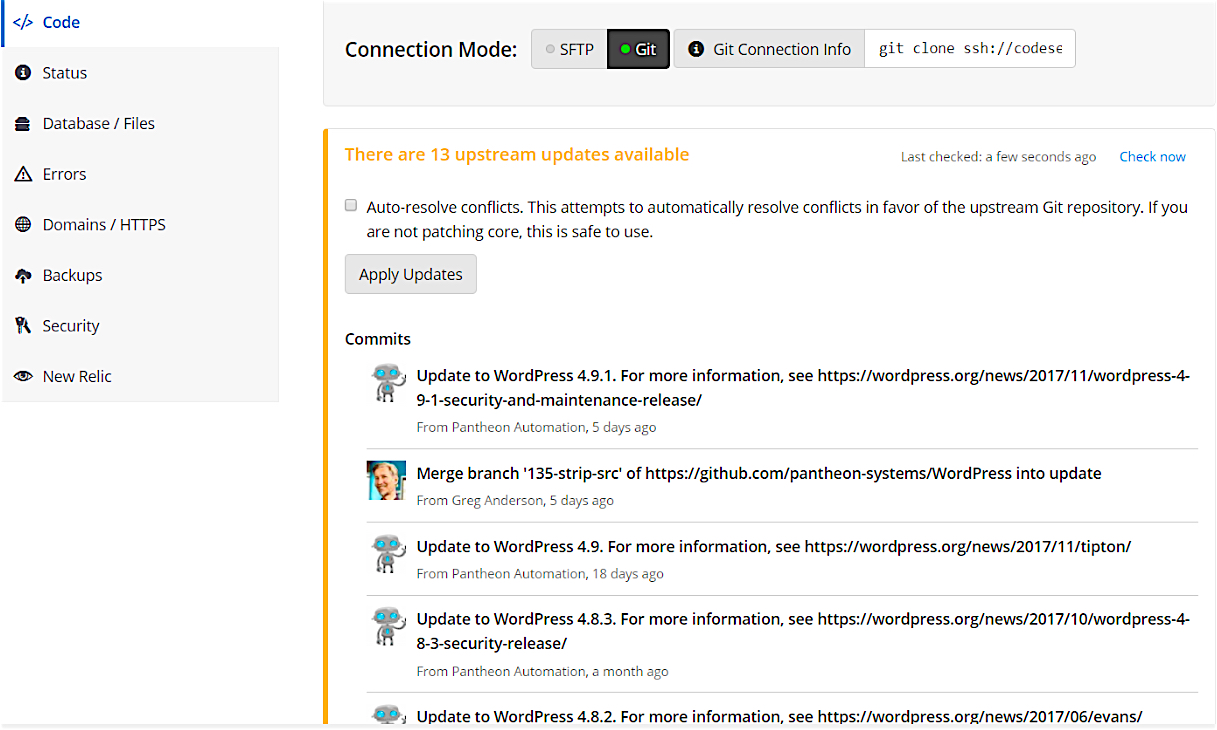
Task: Click the Merge branch '135-strip-src' commit message
Action: click(x=759, y=473)
